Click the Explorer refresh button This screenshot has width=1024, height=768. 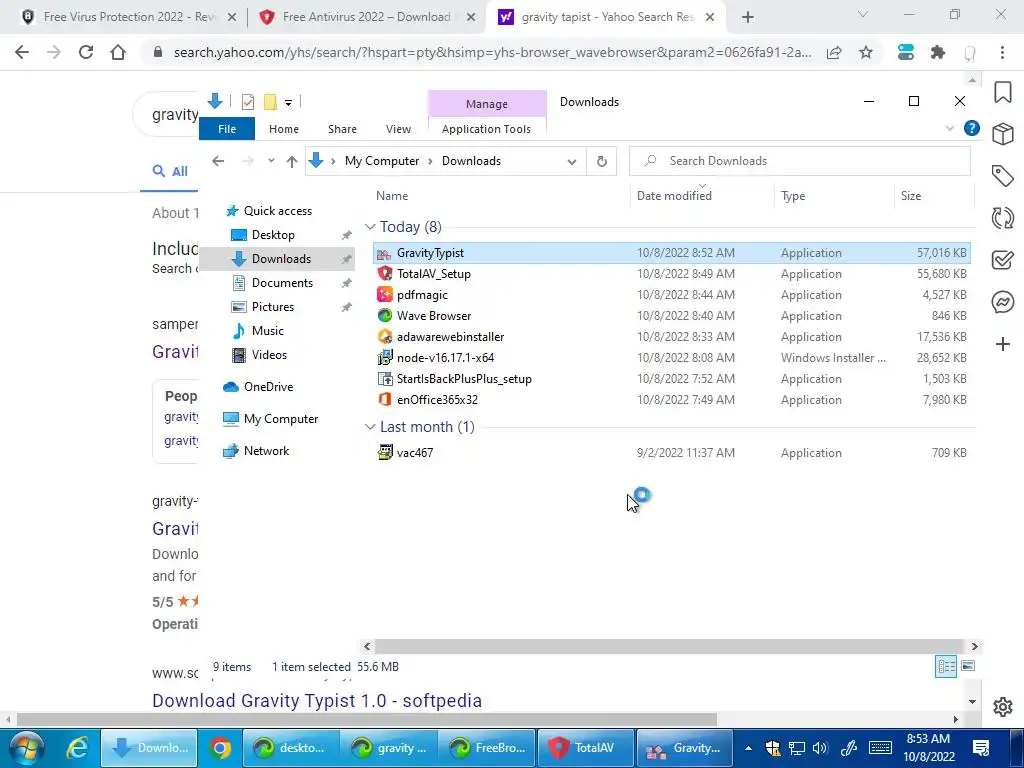[601, 161]
